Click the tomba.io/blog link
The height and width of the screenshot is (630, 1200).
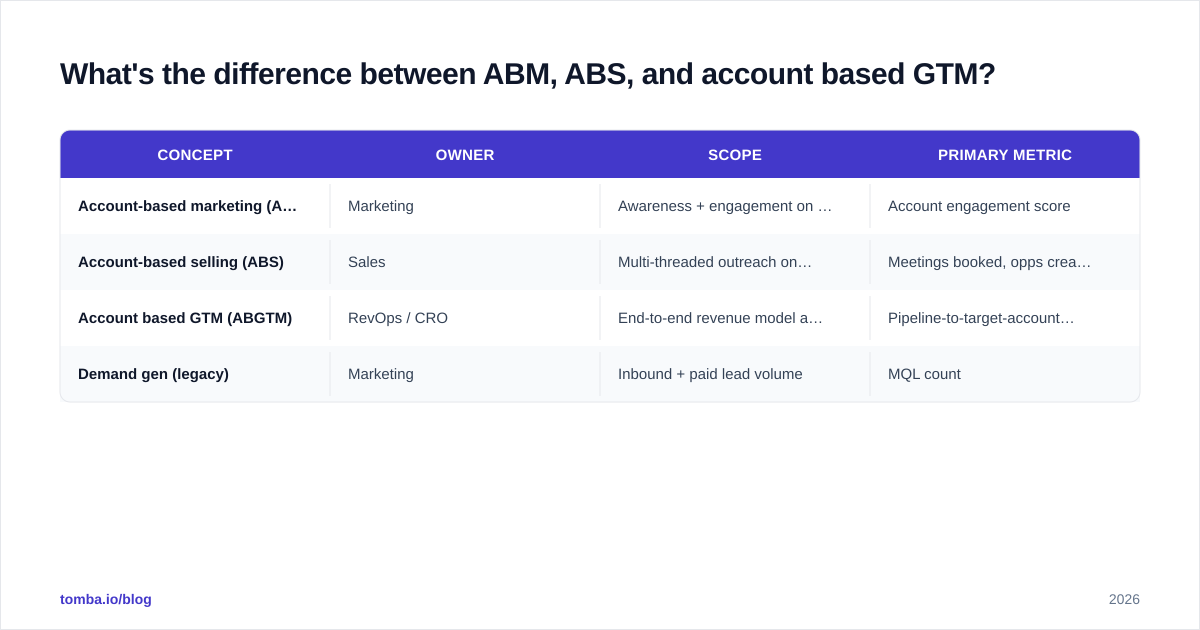(x=106, y=599)
